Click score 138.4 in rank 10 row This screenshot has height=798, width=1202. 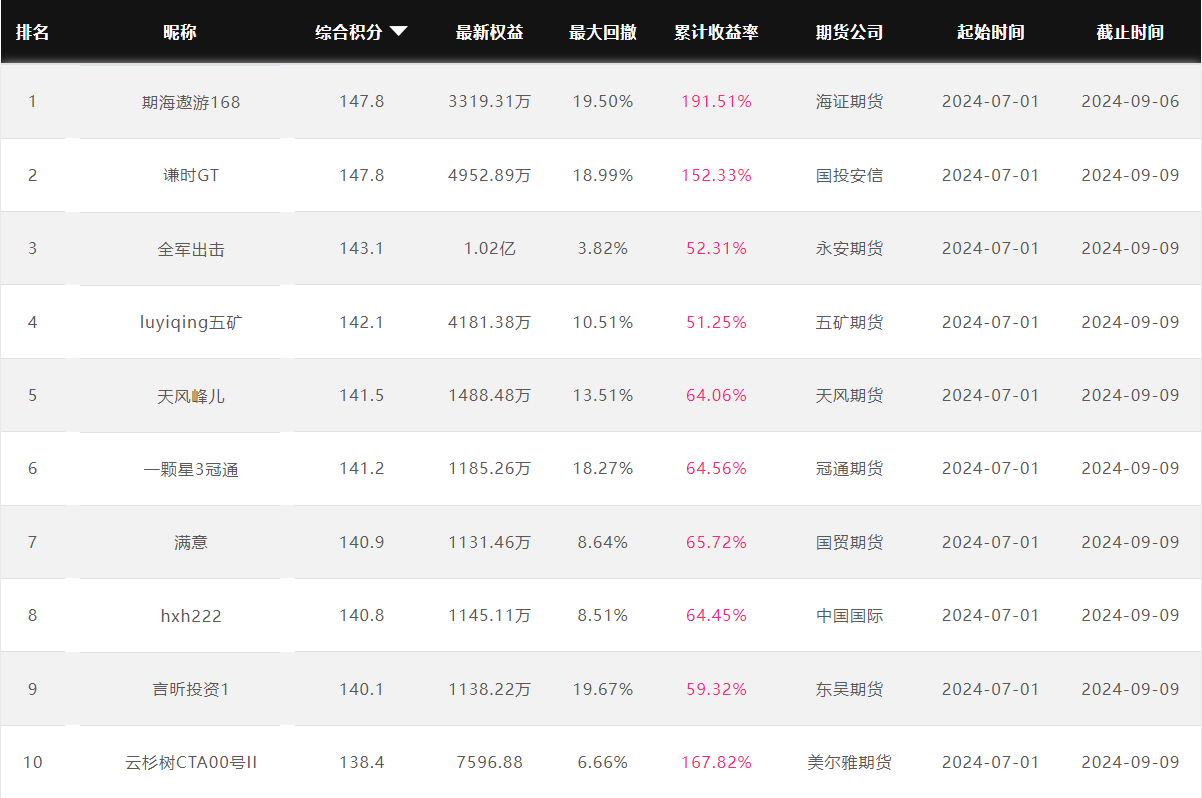[361, 763]
